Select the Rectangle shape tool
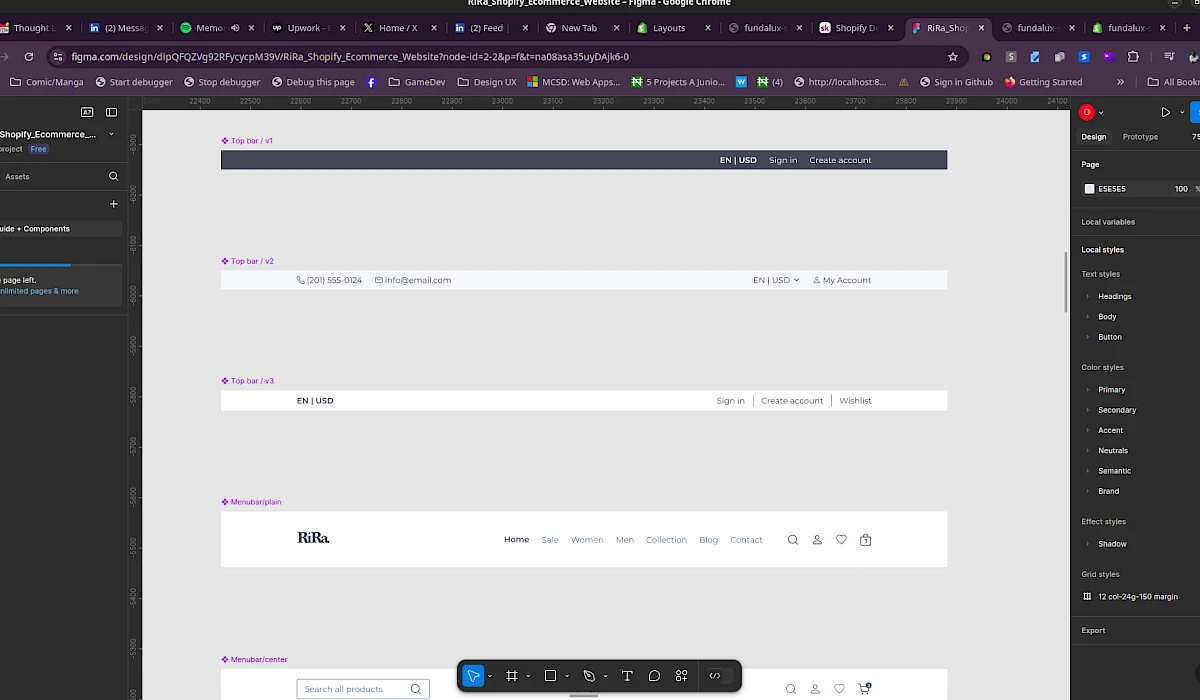The image size is (1200, 700). point(551,676)
